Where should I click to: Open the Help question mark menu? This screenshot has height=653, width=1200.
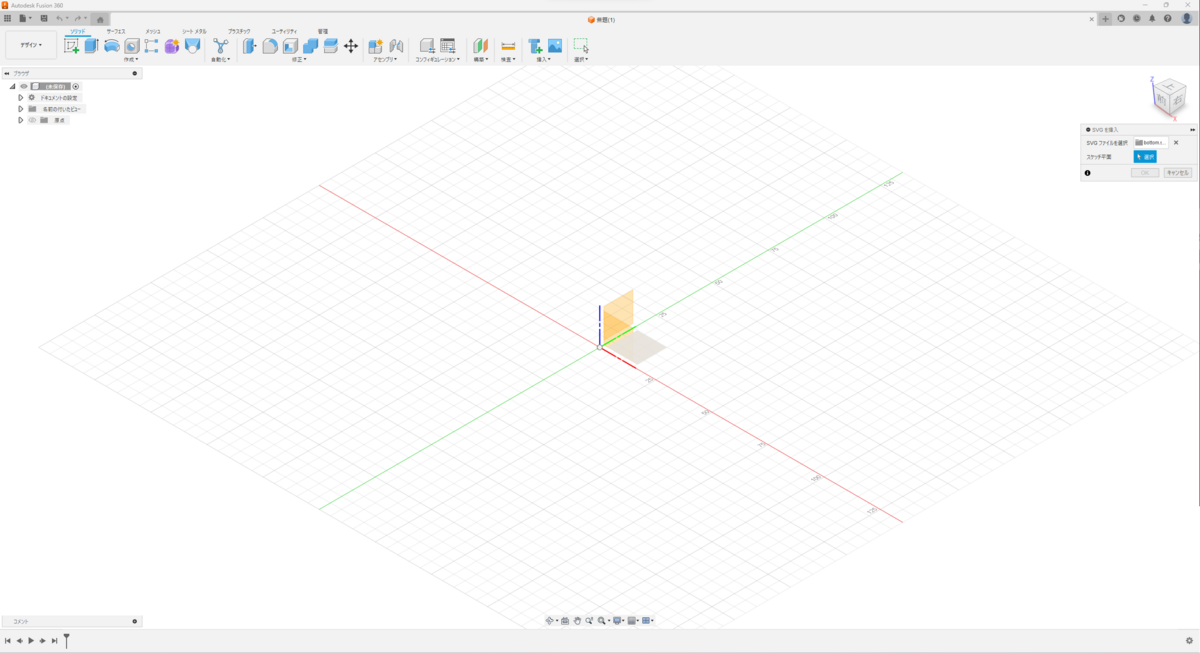point(1167,18)
